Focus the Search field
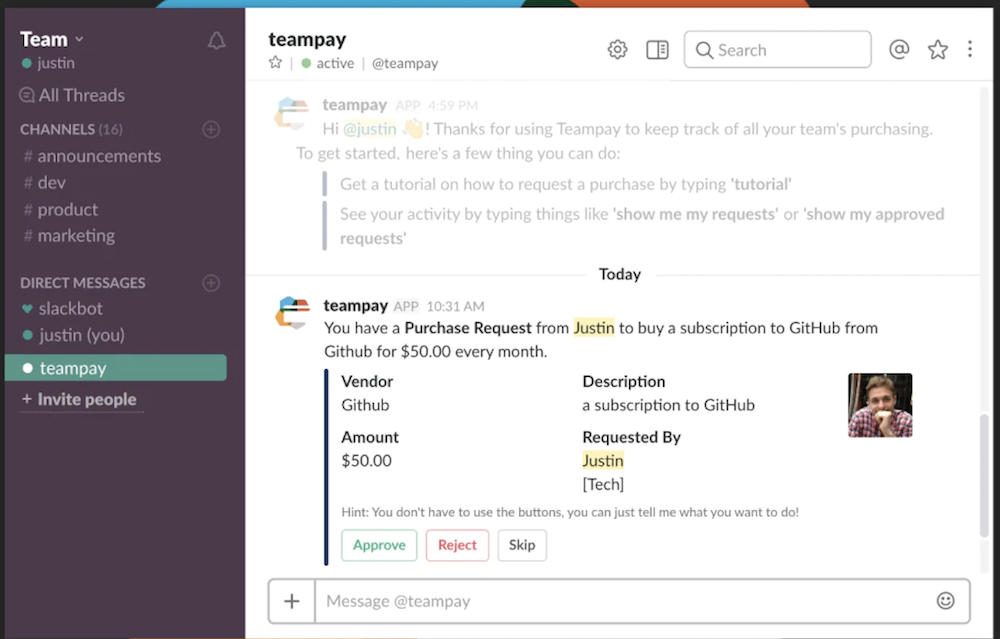Viewport: 1000px width, 639px height. coord(777,50)
